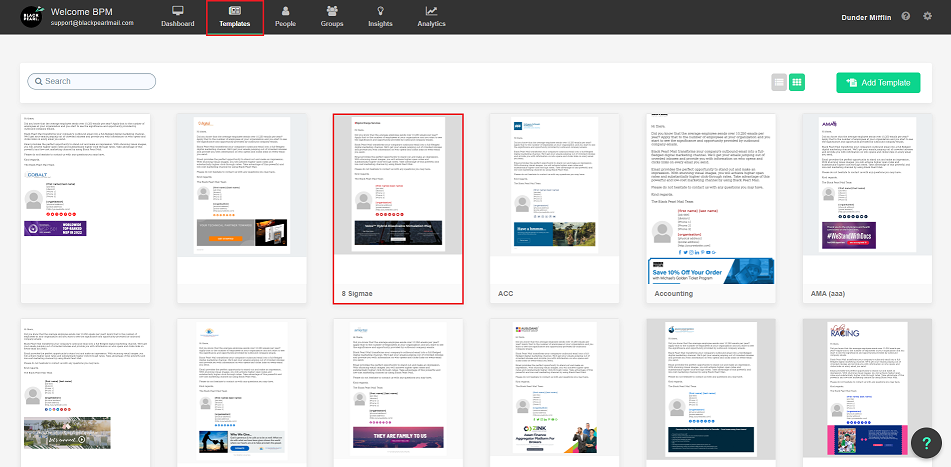
Task: Click the help question mark in header
Action: click(905, 16)
